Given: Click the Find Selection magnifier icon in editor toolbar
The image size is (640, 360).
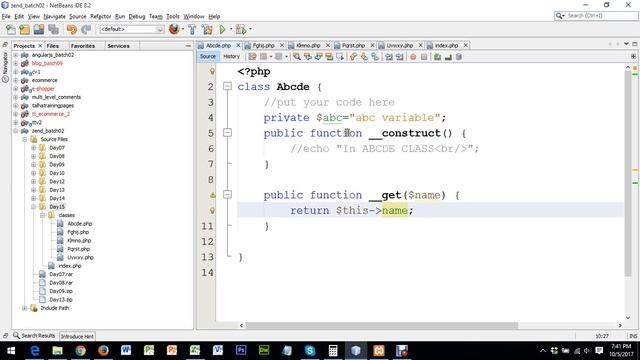Looking at the screenshot, I should tap(297, 57).
